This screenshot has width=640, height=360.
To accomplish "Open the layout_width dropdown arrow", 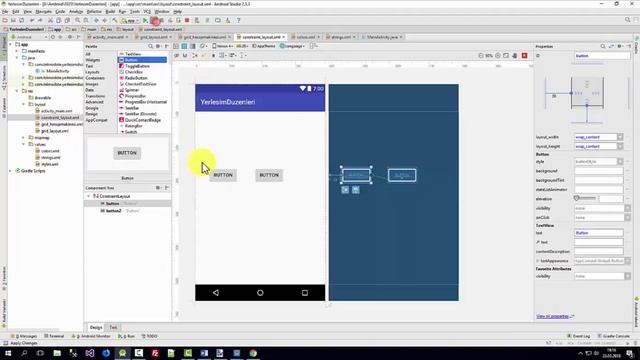I will 620,137.
